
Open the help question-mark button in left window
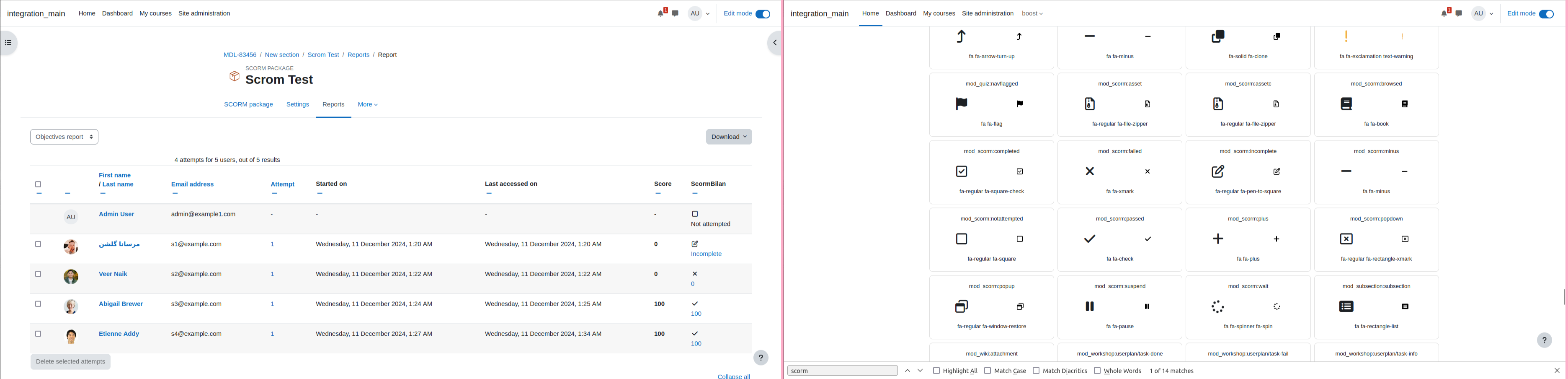(x=761, y=358)
